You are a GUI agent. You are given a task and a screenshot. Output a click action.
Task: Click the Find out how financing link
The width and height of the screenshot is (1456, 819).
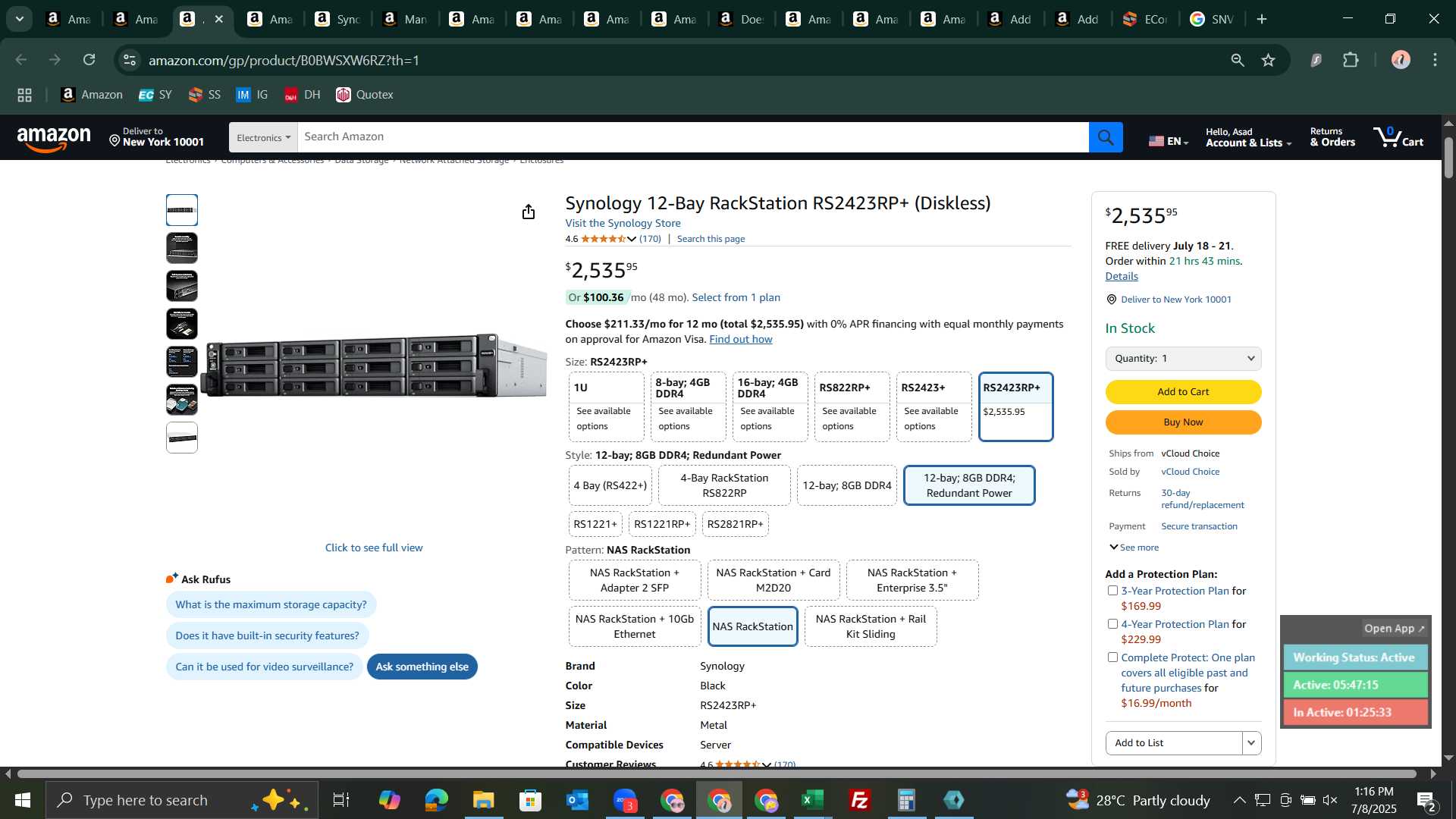(740, 339)
